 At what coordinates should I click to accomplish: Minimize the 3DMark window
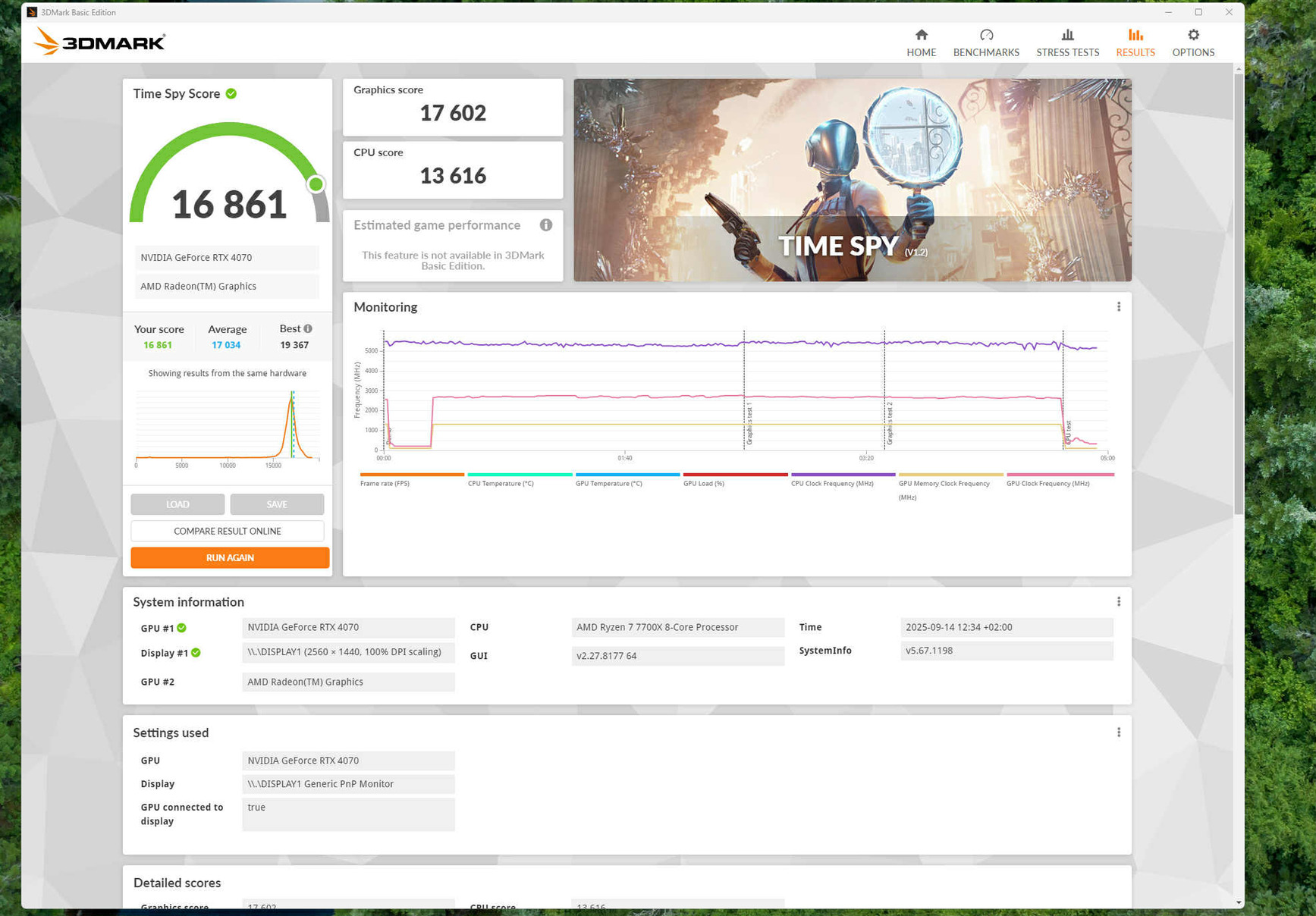coord(1168,12)
